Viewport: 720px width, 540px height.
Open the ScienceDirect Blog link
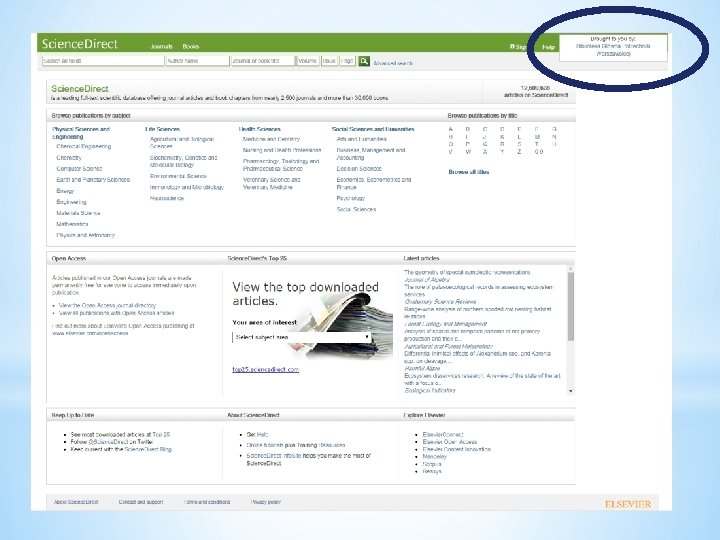[148, 449]
